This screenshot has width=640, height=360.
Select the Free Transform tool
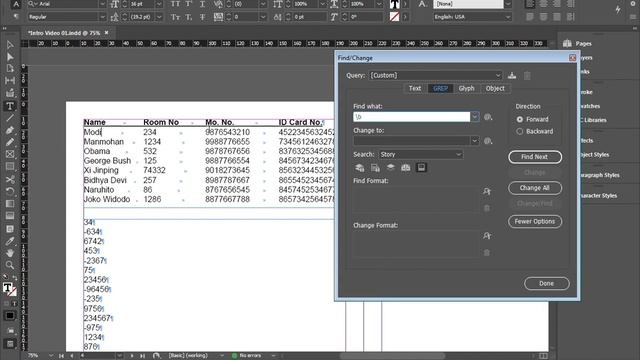tap(10, 191)
